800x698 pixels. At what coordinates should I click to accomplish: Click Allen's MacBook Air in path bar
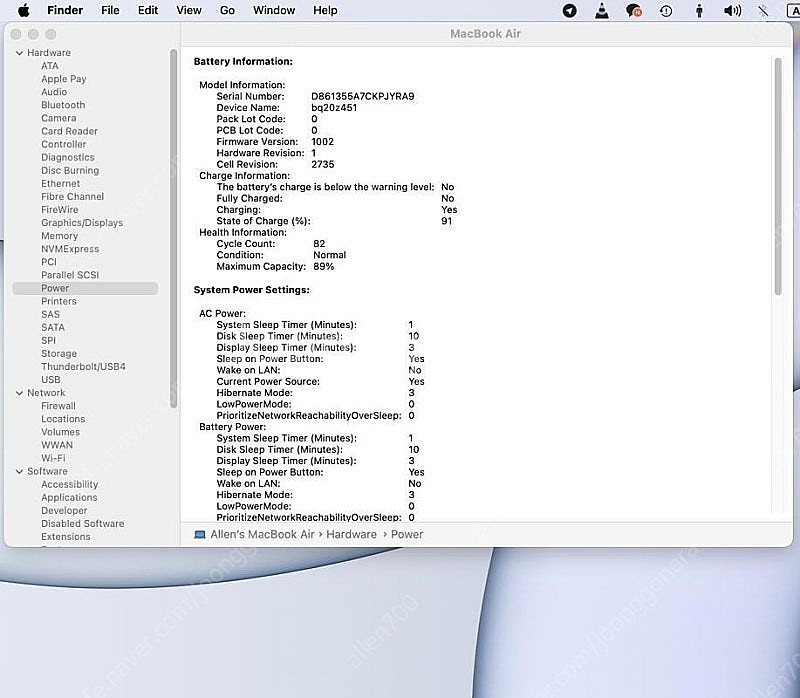(262, 534)
